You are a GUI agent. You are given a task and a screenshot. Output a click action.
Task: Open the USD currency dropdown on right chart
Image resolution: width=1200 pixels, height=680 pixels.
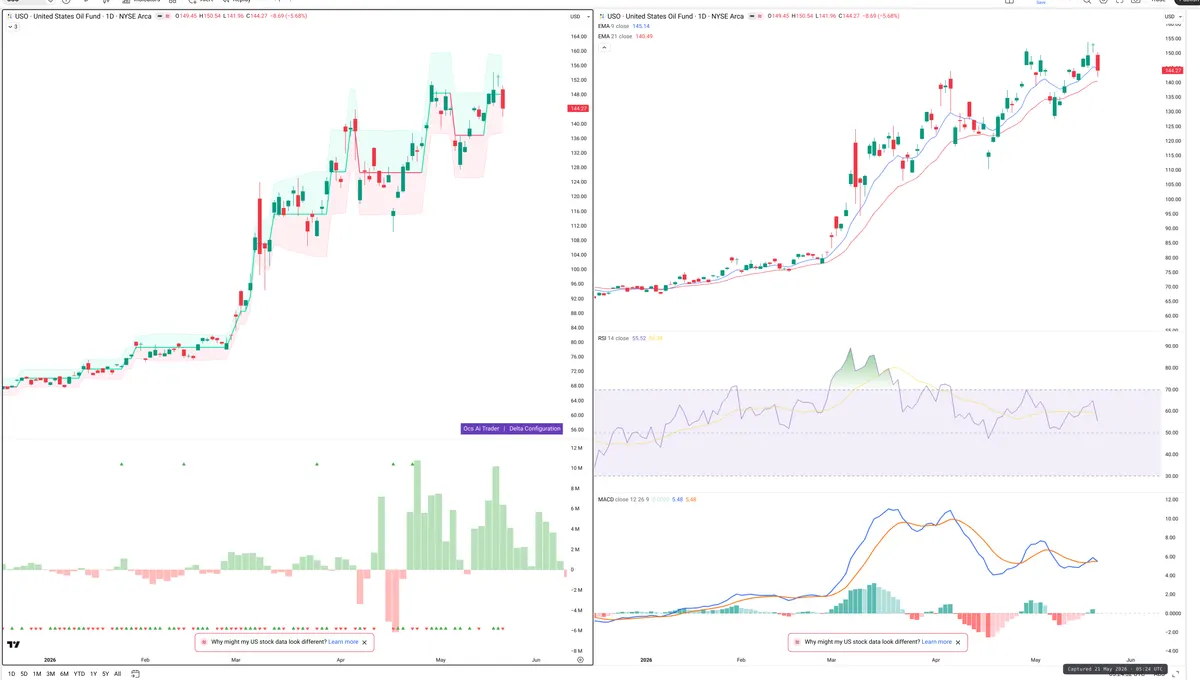pyautogui.click(x=1171, y=17)
